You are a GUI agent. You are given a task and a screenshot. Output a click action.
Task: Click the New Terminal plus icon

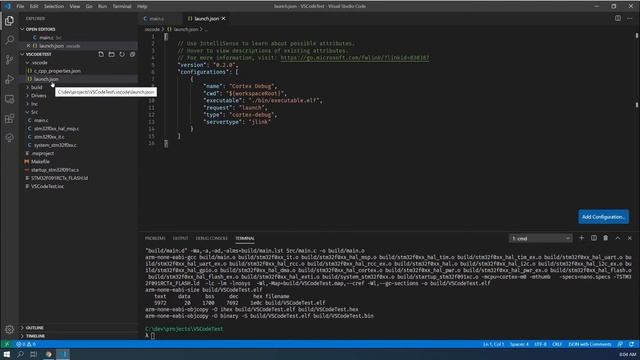pos(582,238)
